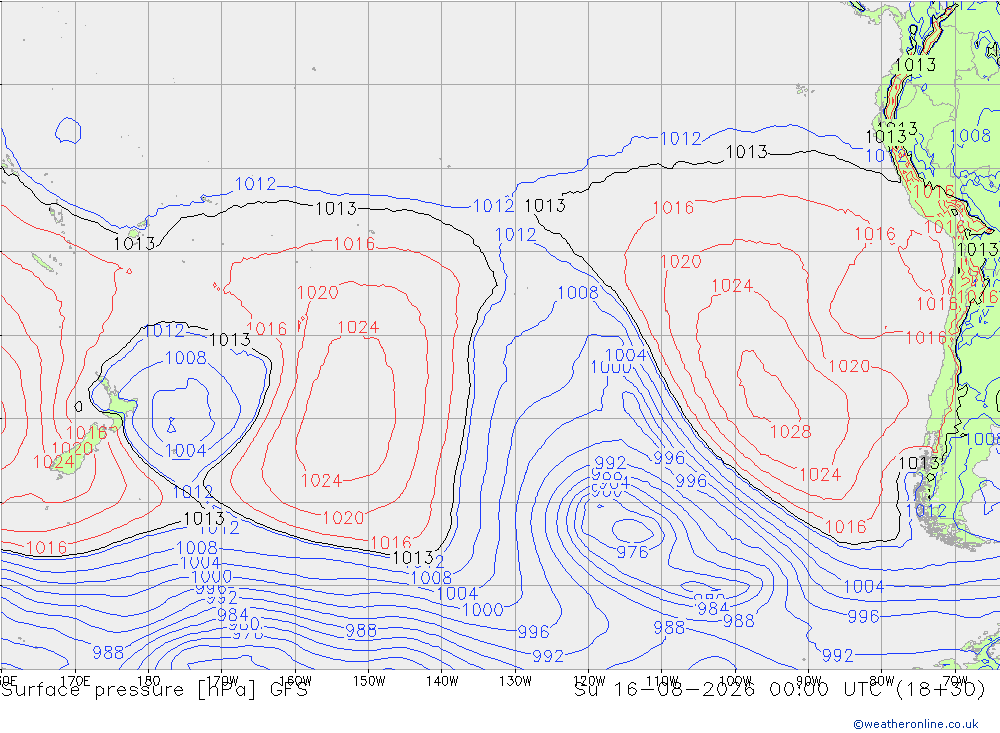Click the 976 low pressure label
Screen dimensions: 1000x733
click(632, 552)
